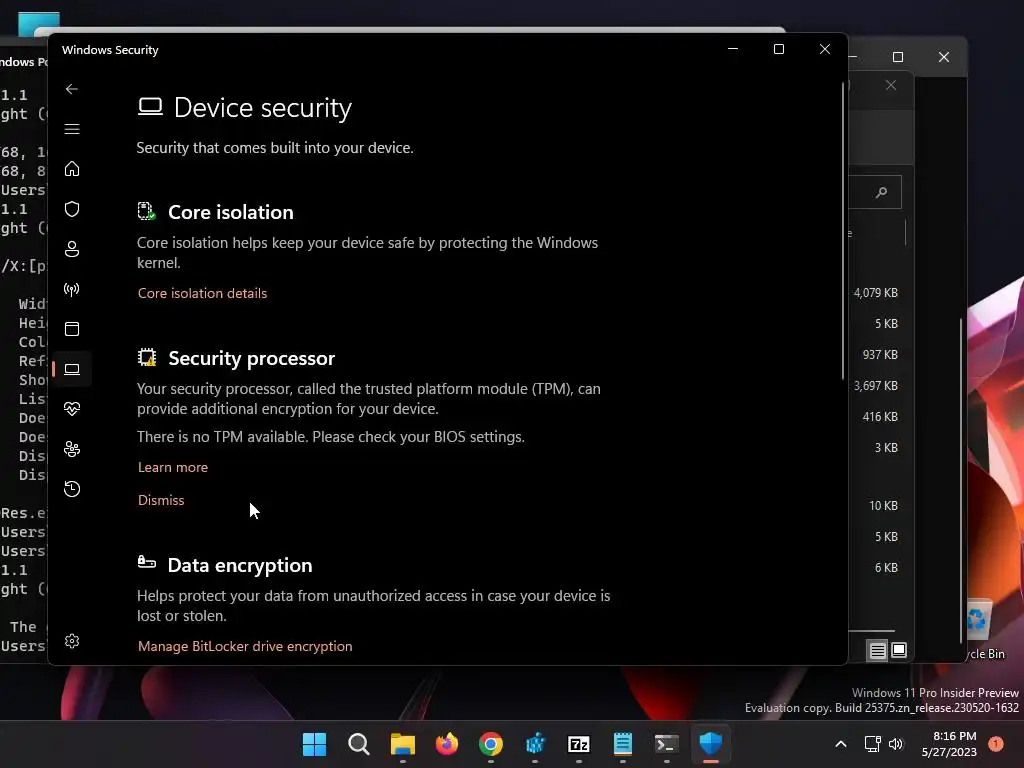Open notification bell in system tray
The width and height of the screenshot is (1024, 768).
point(996,744)
